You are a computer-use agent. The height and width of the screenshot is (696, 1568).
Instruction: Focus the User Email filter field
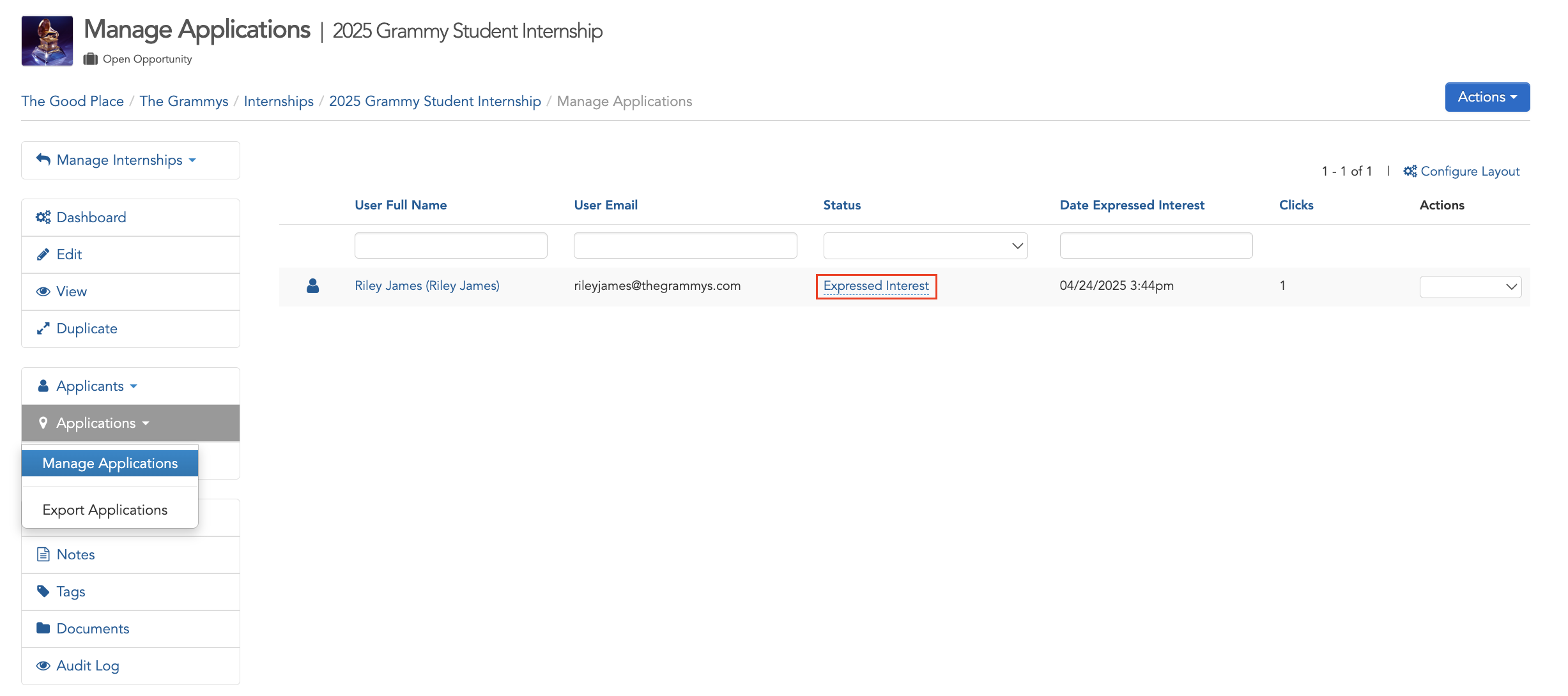point(685,245)
